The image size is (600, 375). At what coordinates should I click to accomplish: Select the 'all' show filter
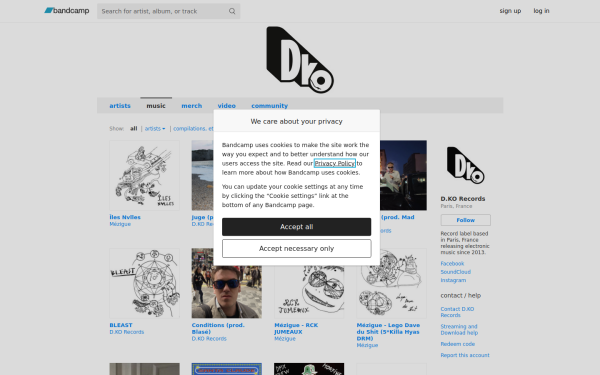(x=134, y=129)
